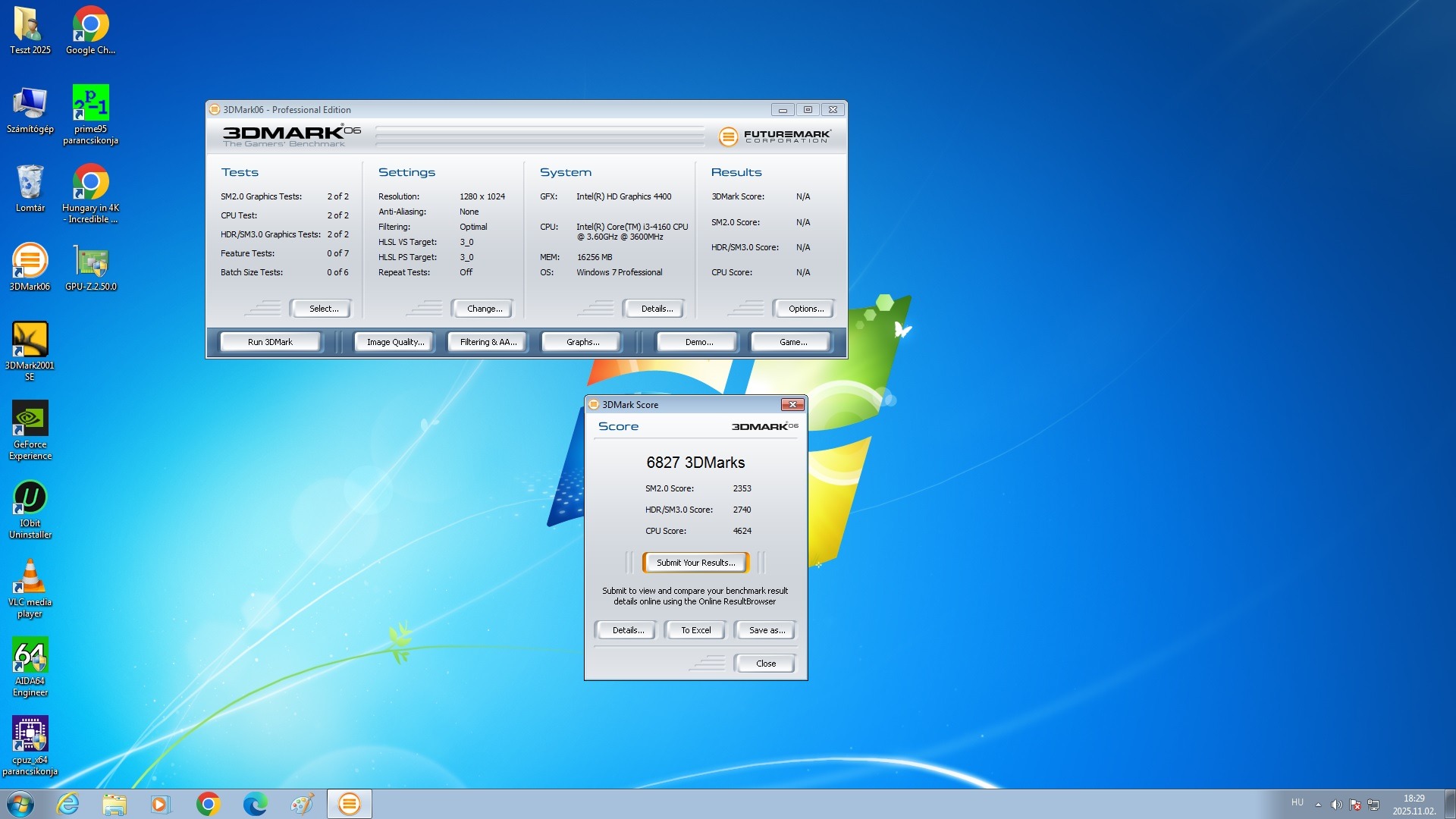This screenshot has width=1456, height=819.
Task: Open the Filtering & AA... options
Action: coord(488,342)
